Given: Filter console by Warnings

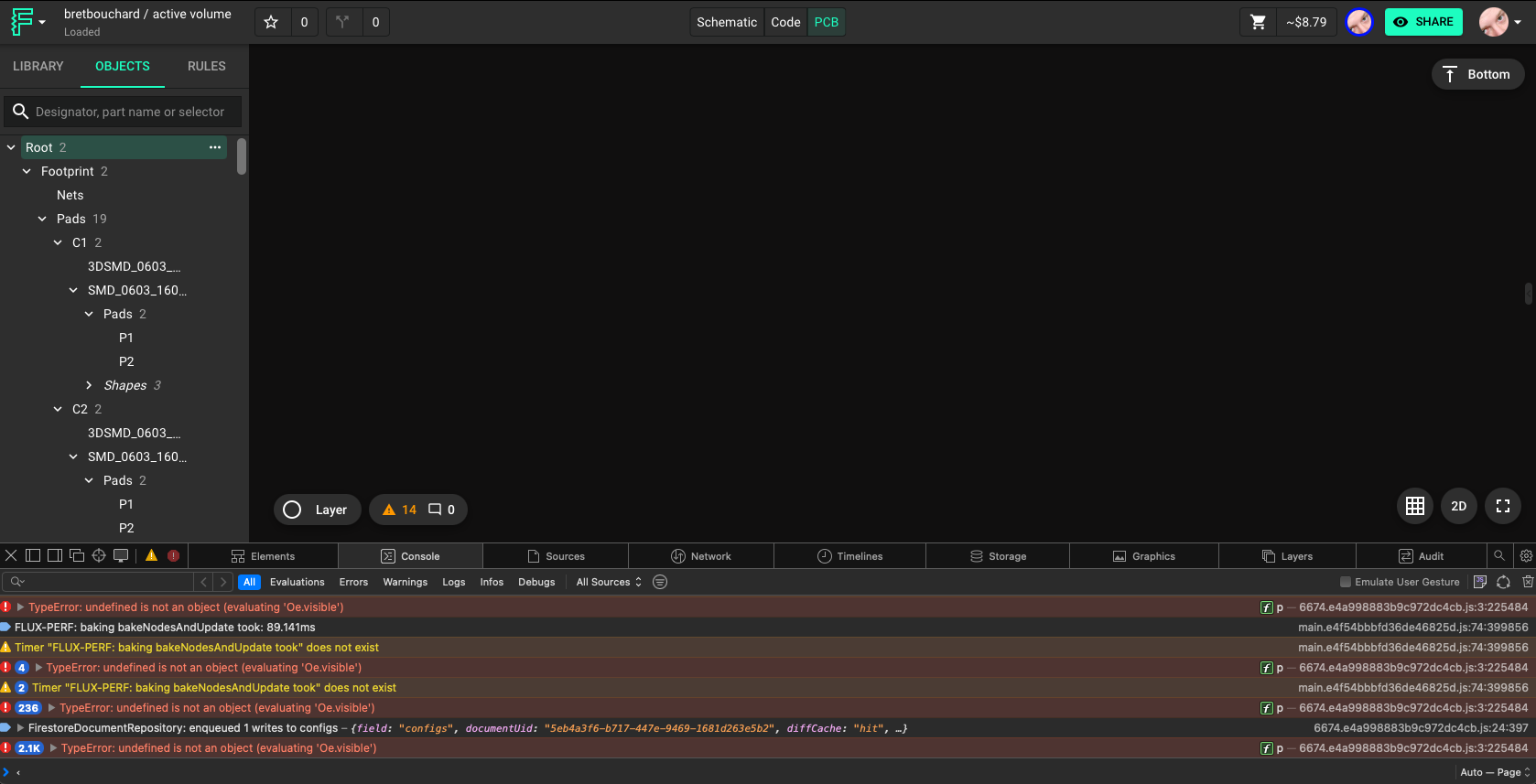Looking at the screenshot, I should 406,582.
